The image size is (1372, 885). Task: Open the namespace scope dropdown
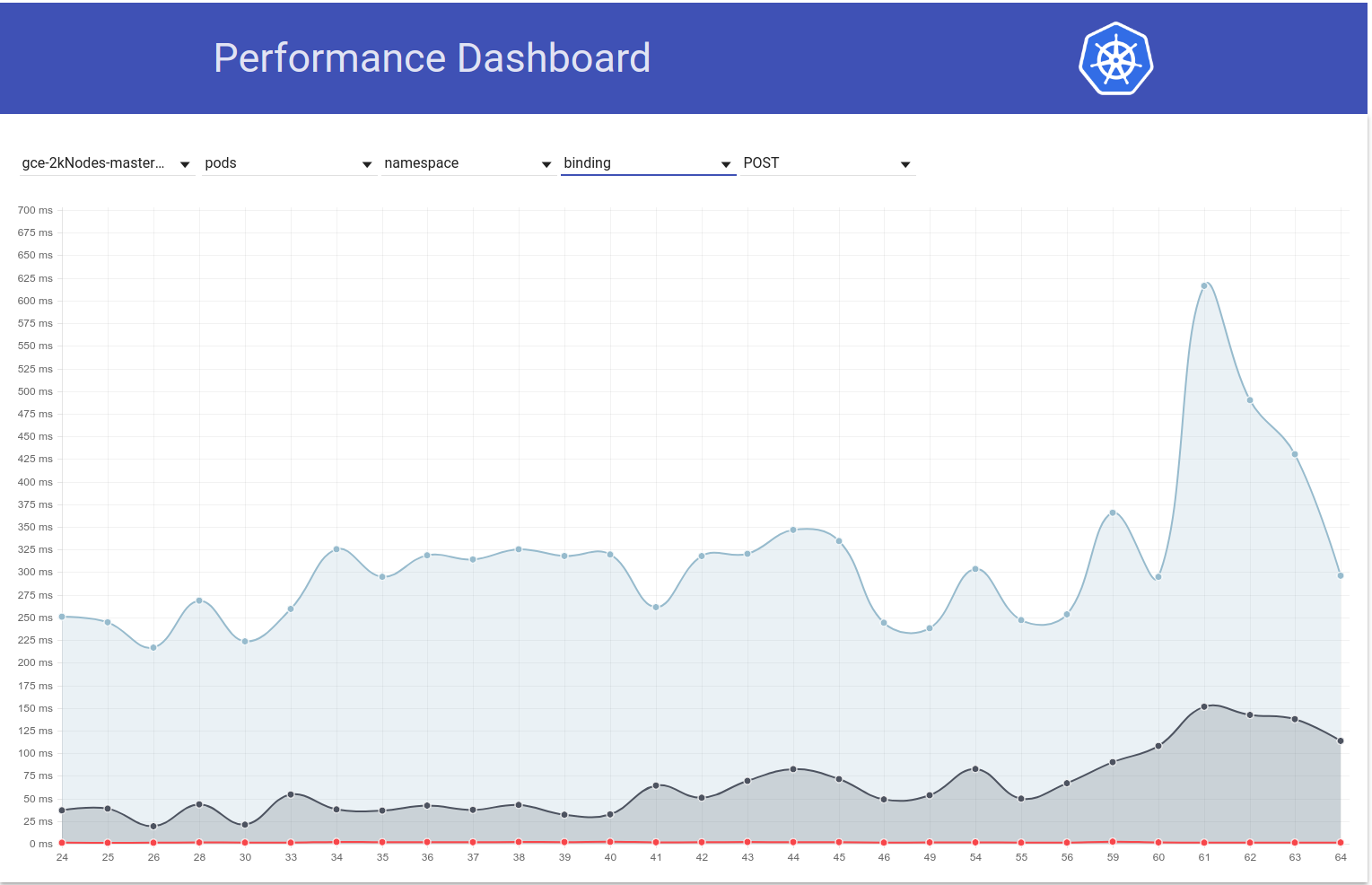coord(468,163)
